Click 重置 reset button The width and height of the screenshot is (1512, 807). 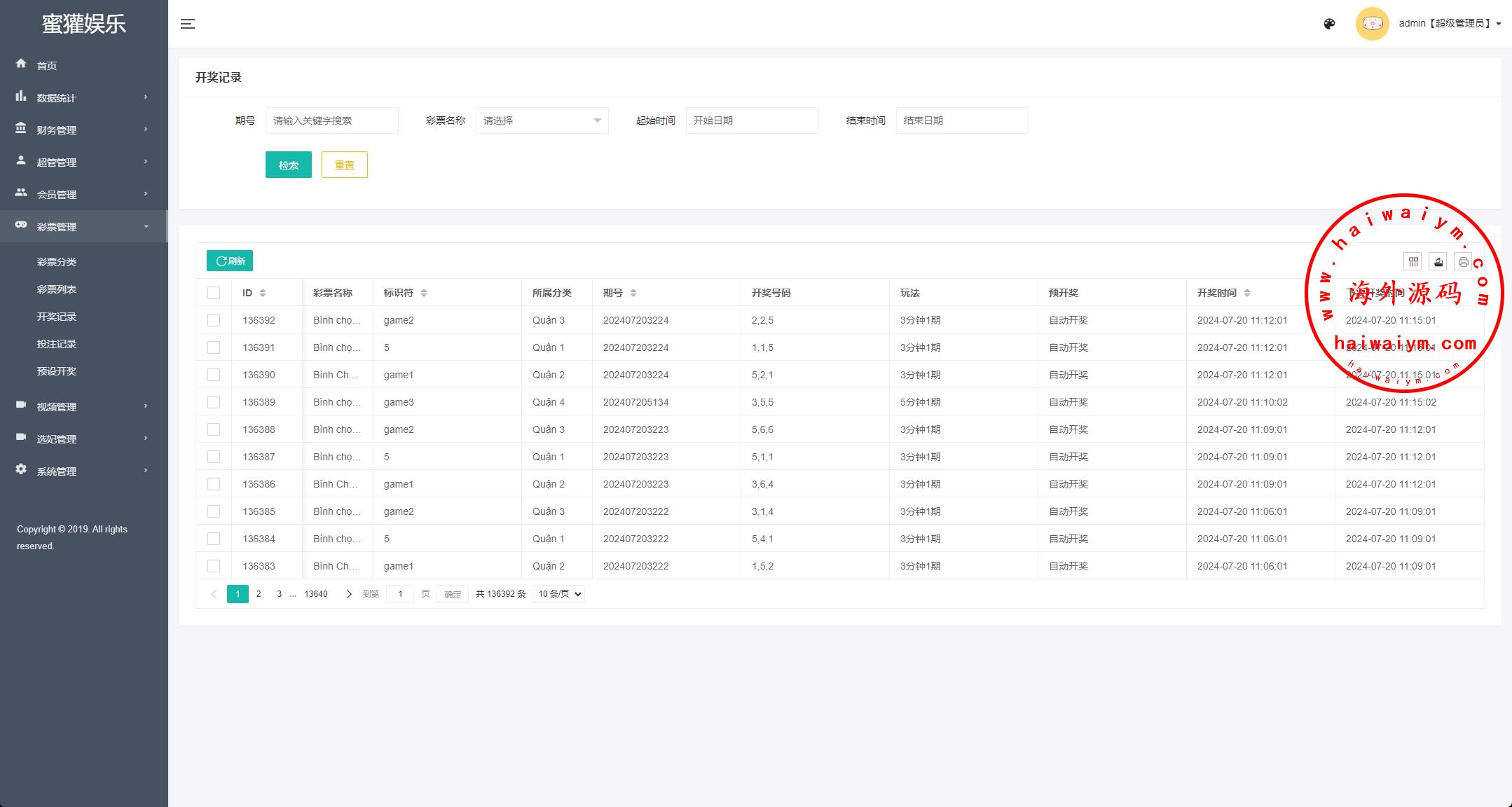pos(345,163)
